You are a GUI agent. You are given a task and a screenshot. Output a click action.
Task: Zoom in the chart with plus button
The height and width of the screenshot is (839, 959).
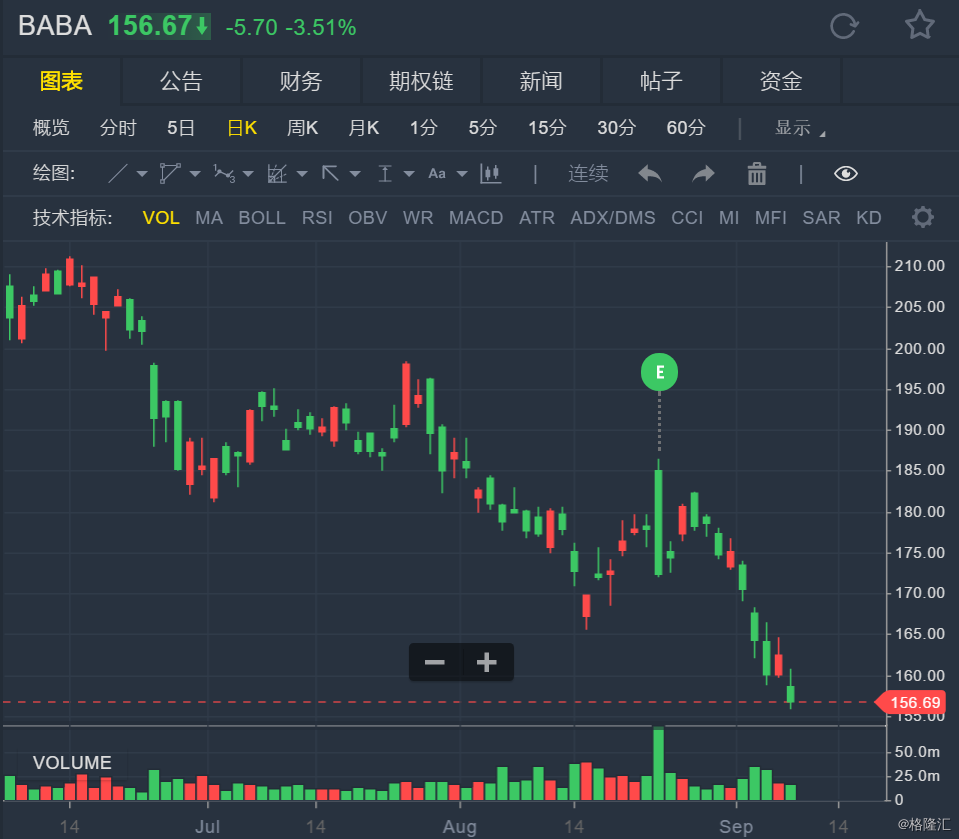(x=487, y=662)
